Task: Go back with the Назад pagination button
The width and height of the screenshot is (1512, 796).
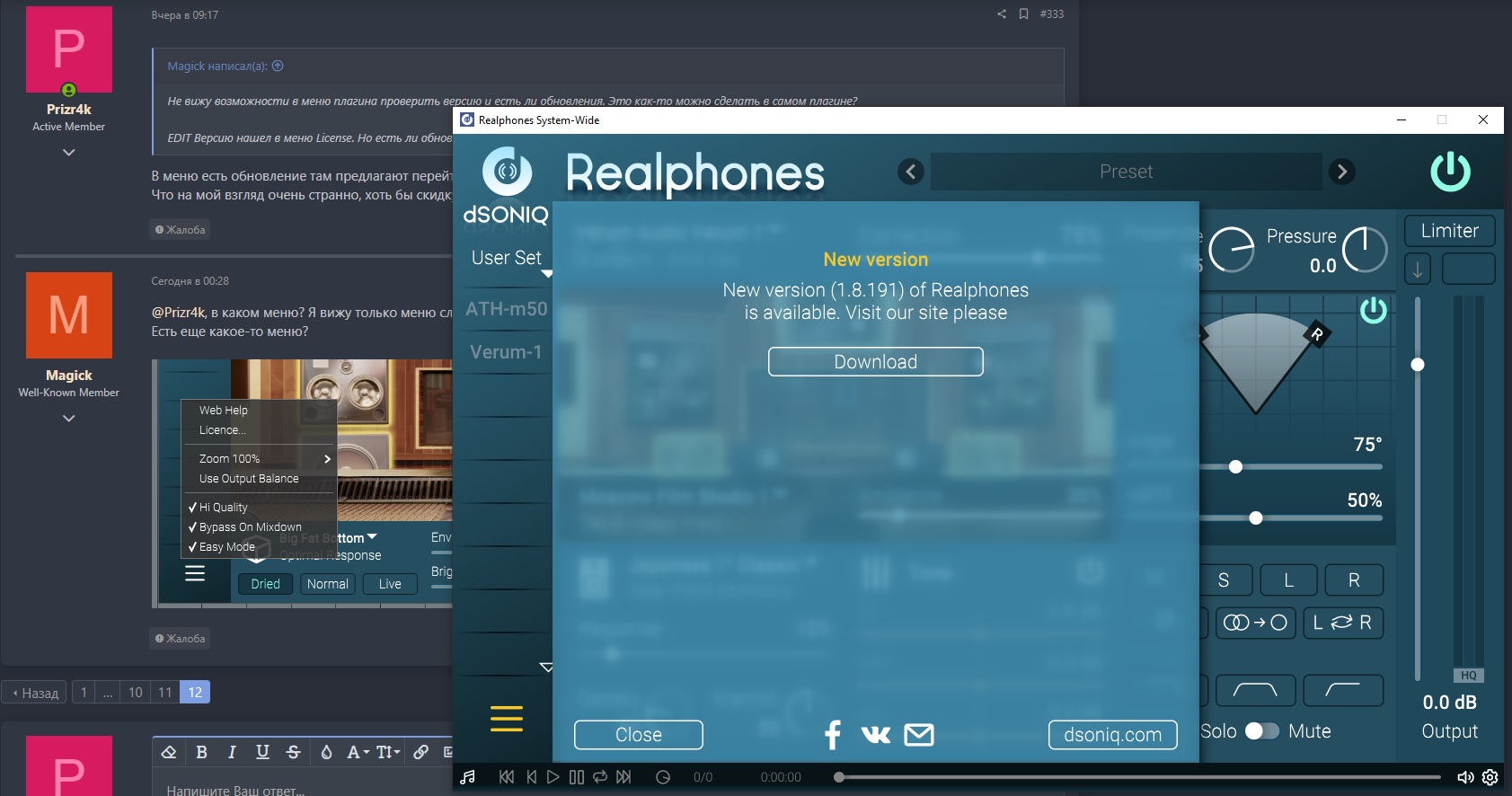Action: [34, 693]
